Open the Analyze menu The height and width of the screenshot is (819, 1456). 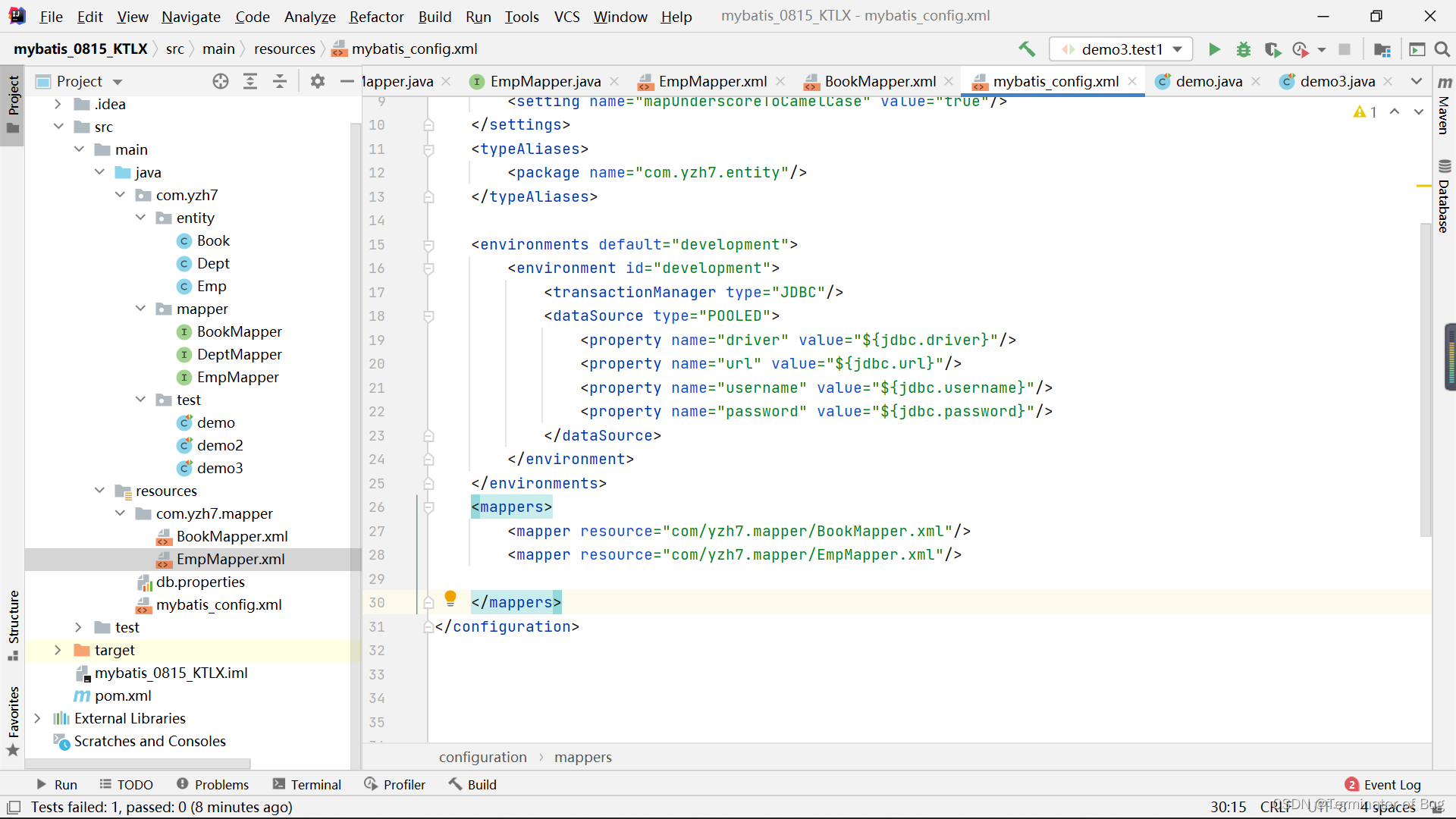pyautogui.click(x=309, y=16)
